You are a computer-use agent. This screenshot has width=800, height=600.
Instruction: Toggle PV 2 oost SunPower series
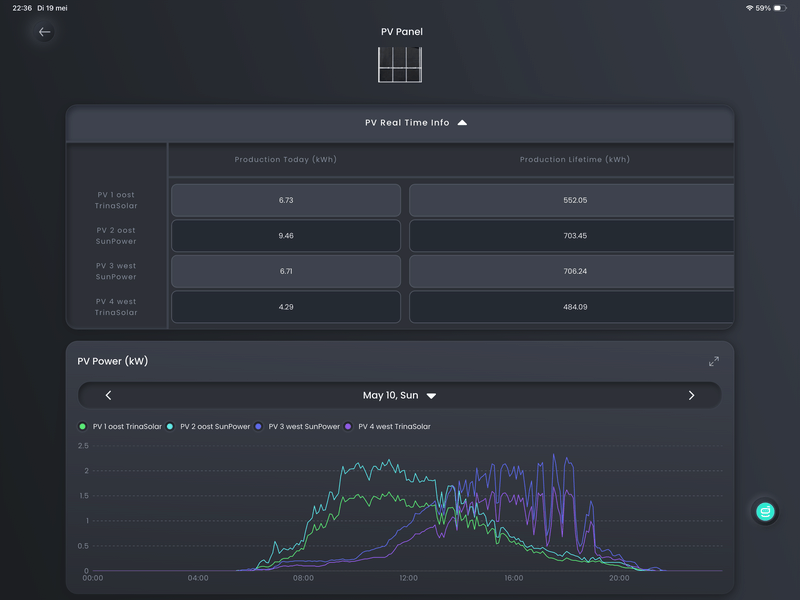click(x=208, y=427)
